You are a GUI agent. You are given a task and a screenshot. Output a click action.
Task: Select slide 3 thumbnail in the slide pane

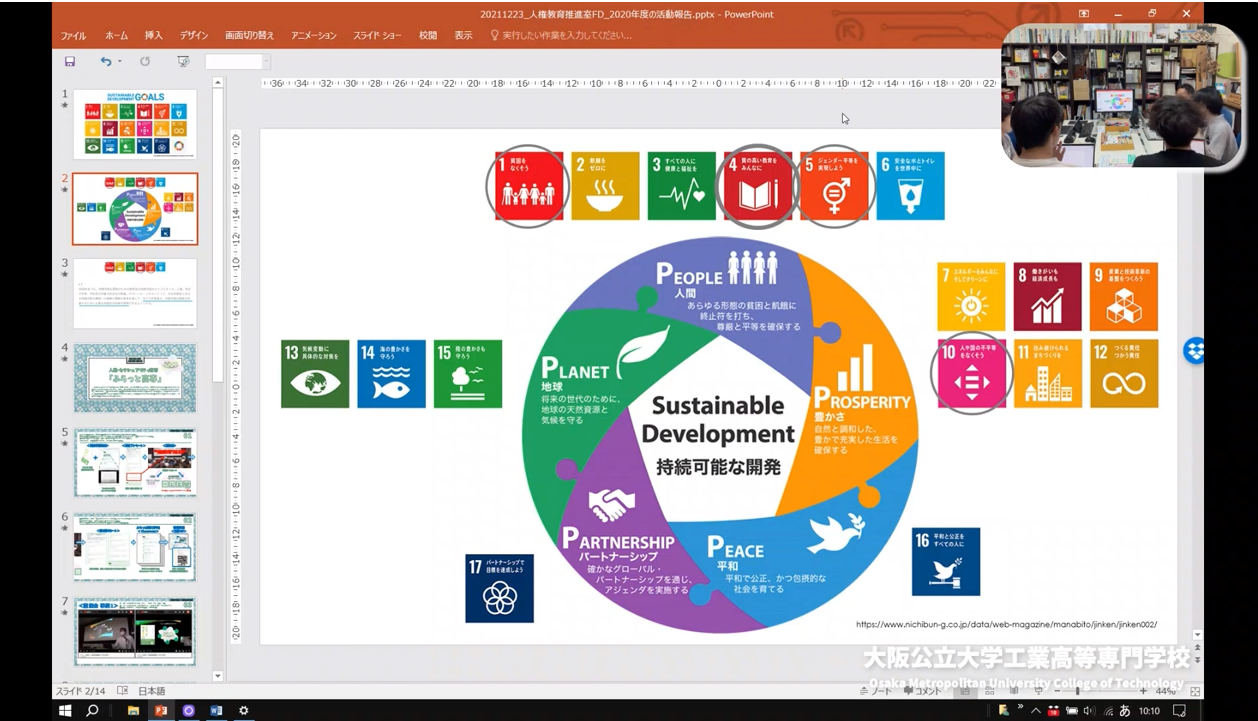pyautogui.click(x=135, y=294)
